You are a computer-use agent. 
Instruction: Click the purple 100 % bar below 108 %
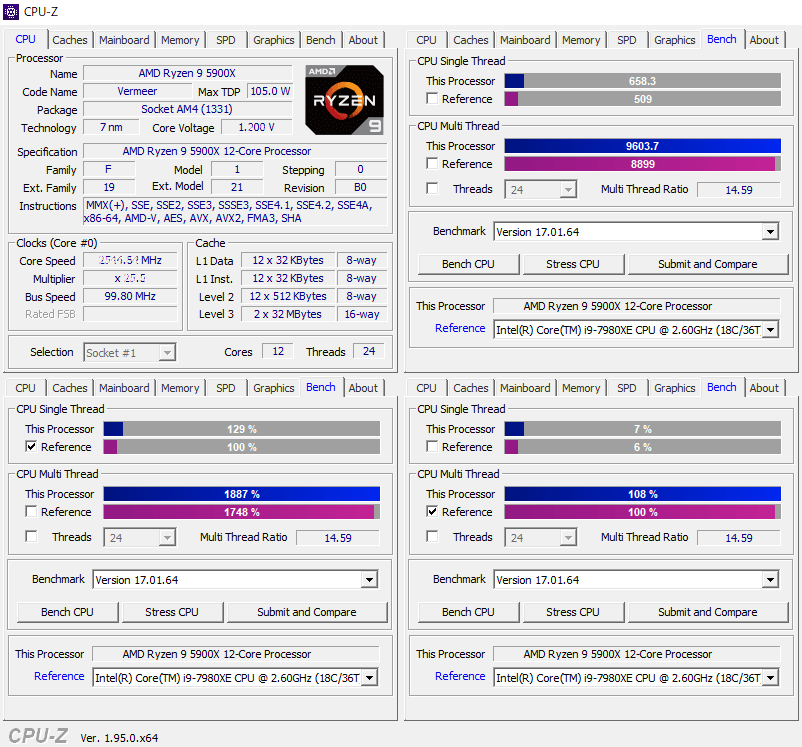tap(642, 512)
